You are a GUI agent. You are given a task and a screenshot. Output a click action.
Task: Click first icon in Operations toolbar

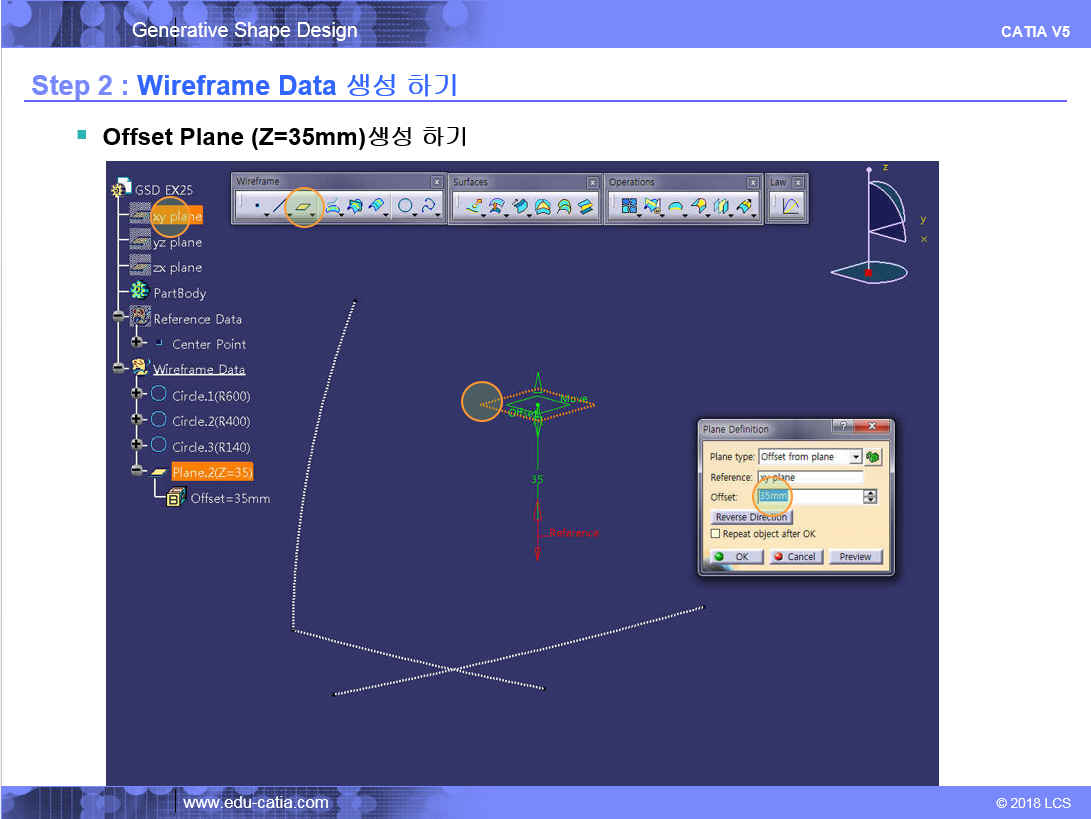pyautogui.click(x=629, y=207)
